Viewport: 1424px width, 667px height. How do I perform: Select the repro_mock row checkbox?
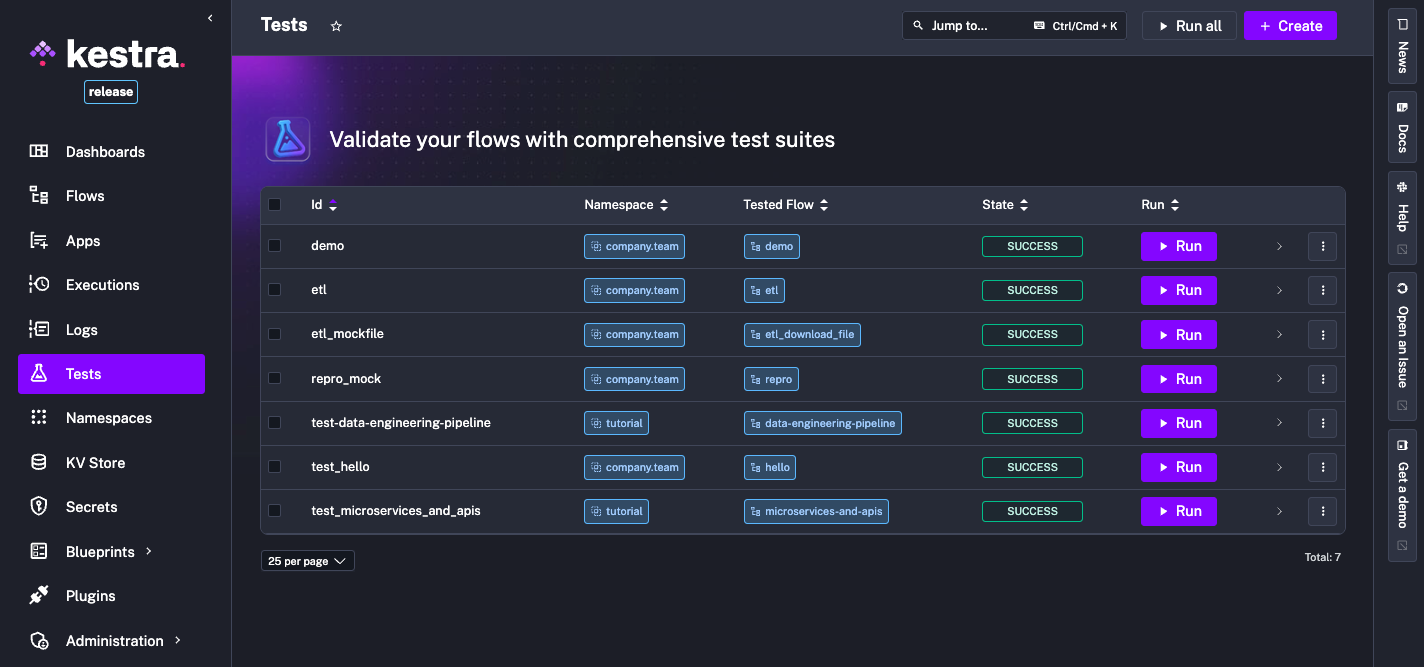coord(275,379)
